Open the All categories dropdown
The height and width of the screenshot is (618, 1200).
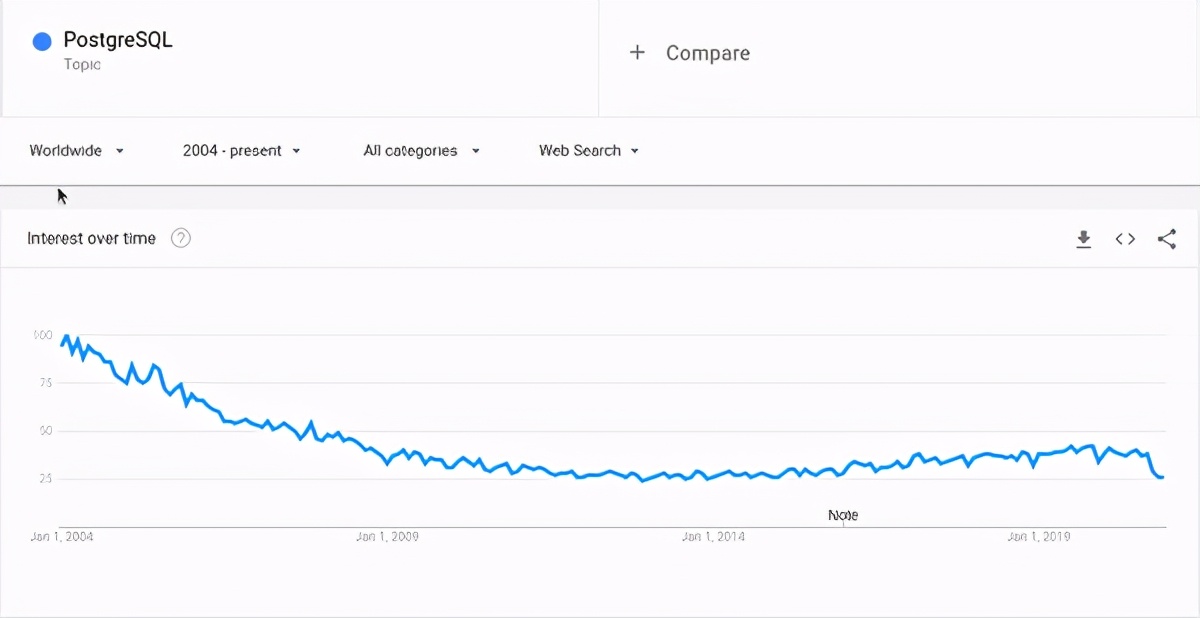pos(422,151)
